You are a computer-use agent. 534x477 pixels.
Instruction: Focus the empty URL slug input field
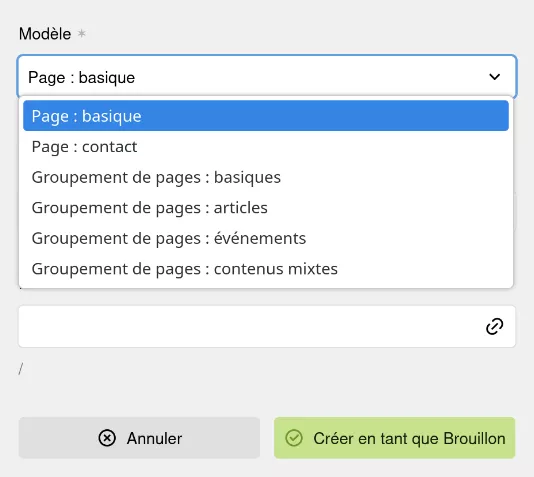[x=267, y=327]
